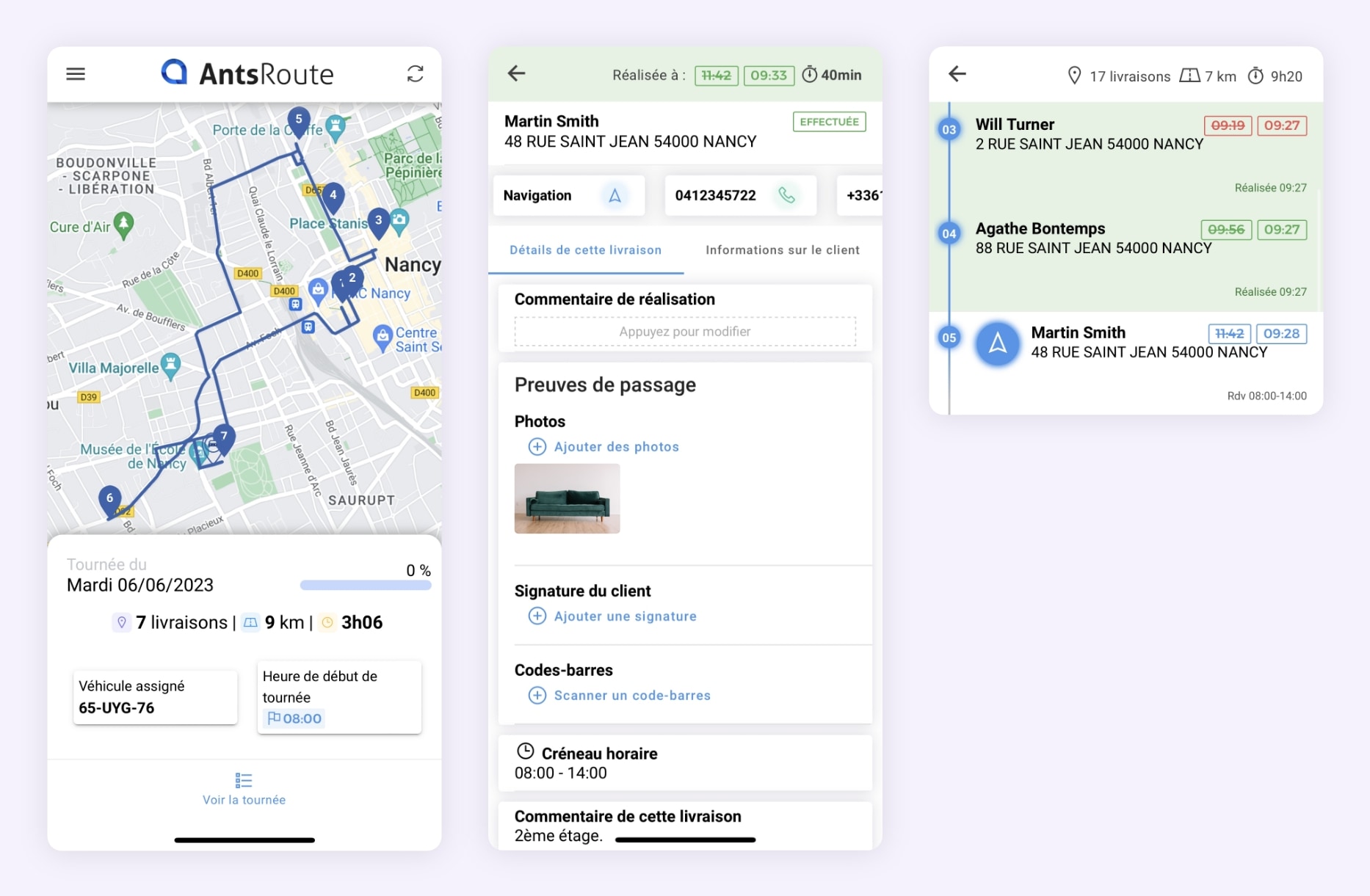Switch to the Informations sur le client tab
Screen dimensions: 1370x896
(782, 250)
